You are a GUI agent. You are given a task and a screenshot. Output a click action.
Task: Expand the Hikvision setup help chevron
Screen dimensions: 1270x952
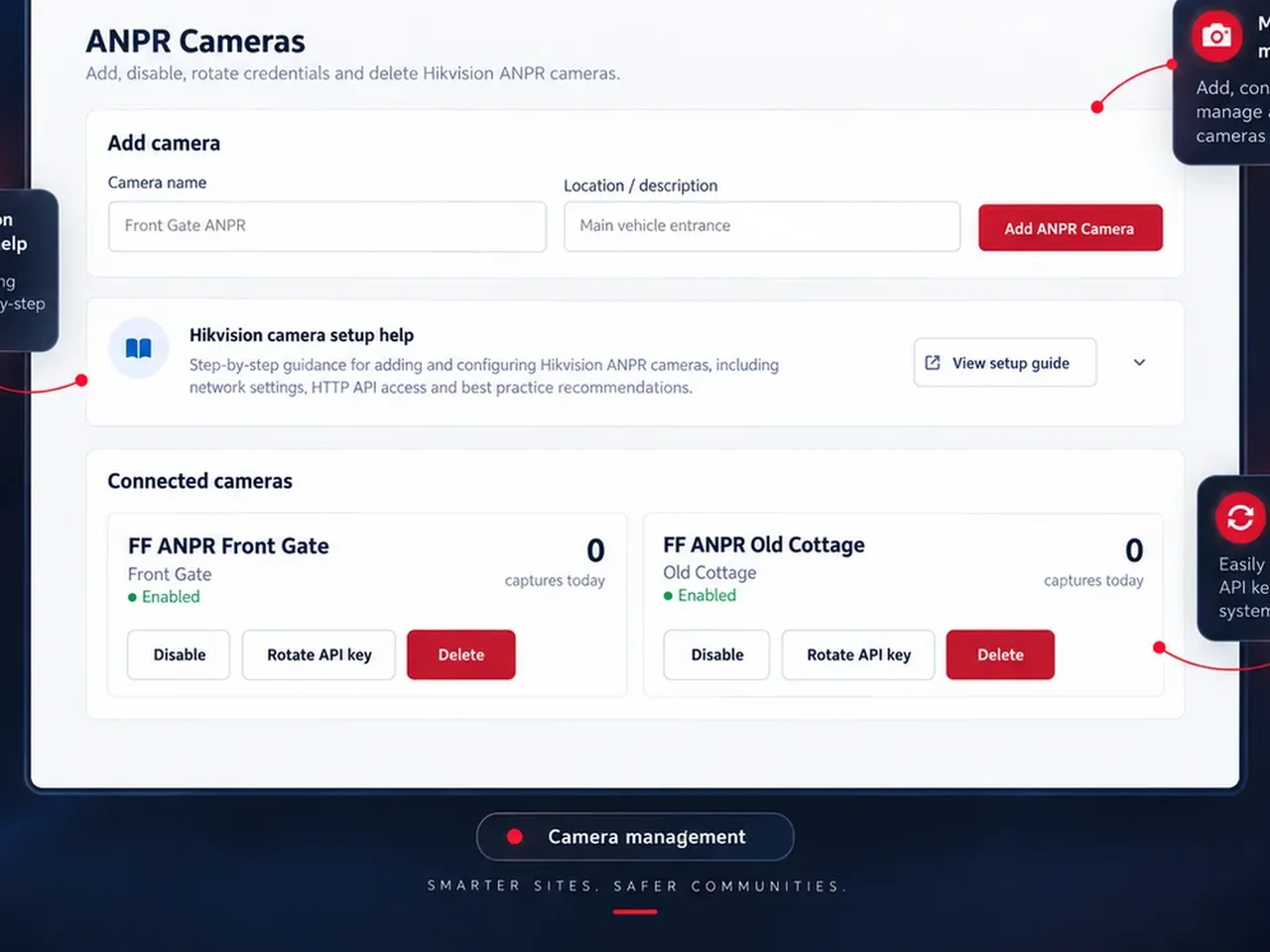click(x=1139, y=363)
